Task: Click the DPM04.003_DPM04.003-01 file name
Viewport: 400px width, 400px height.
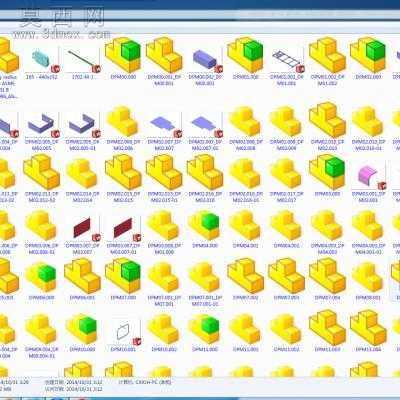Action: point(368,249)
